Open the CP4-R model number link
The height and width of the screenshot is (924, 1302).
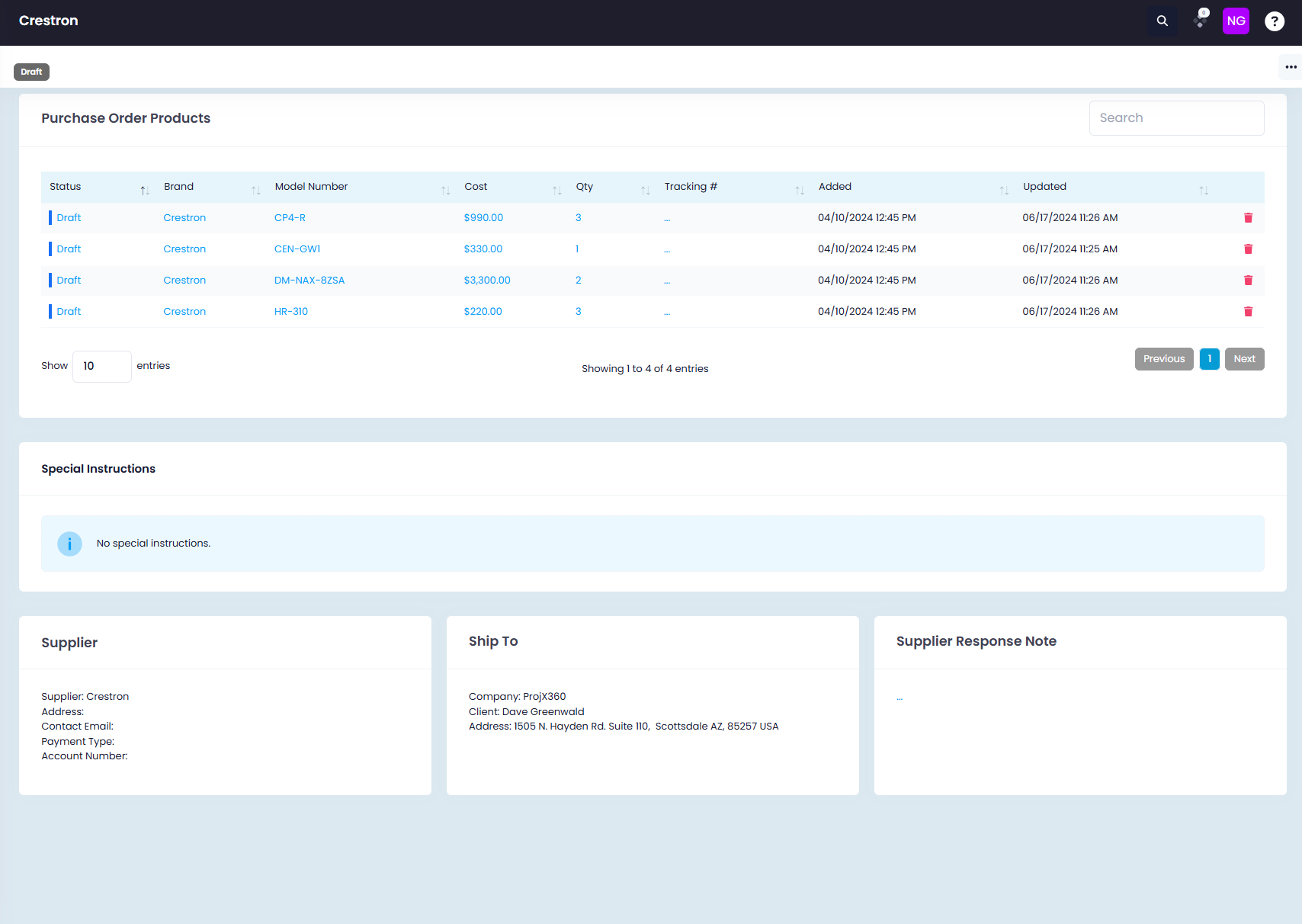click(290, 218)
